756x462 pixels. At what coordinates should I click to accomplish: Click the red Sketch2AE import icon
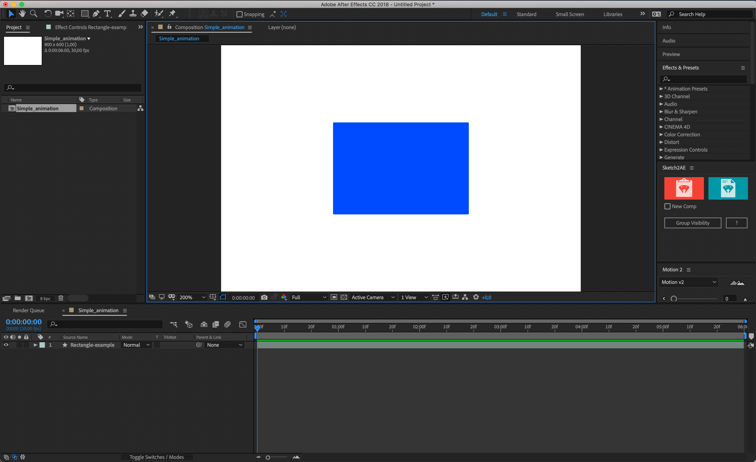click(684, 188)
